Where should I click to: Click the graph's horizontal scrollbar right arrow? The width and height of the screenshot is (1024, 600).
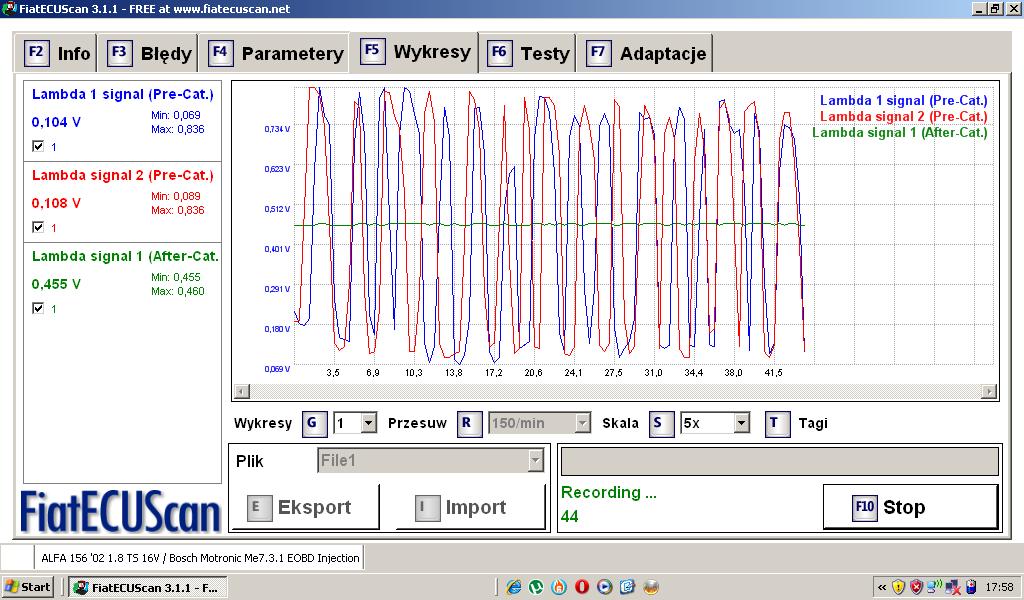(989, 391)
